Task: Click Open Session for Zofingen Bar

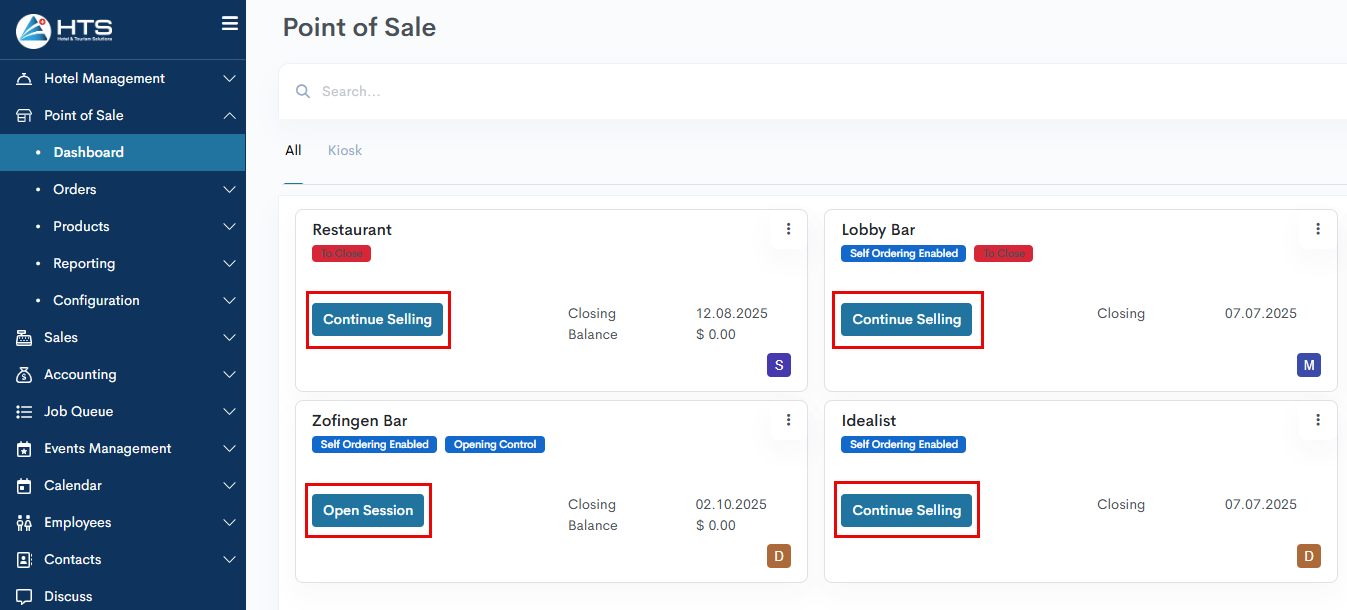Action: [368, 511]
